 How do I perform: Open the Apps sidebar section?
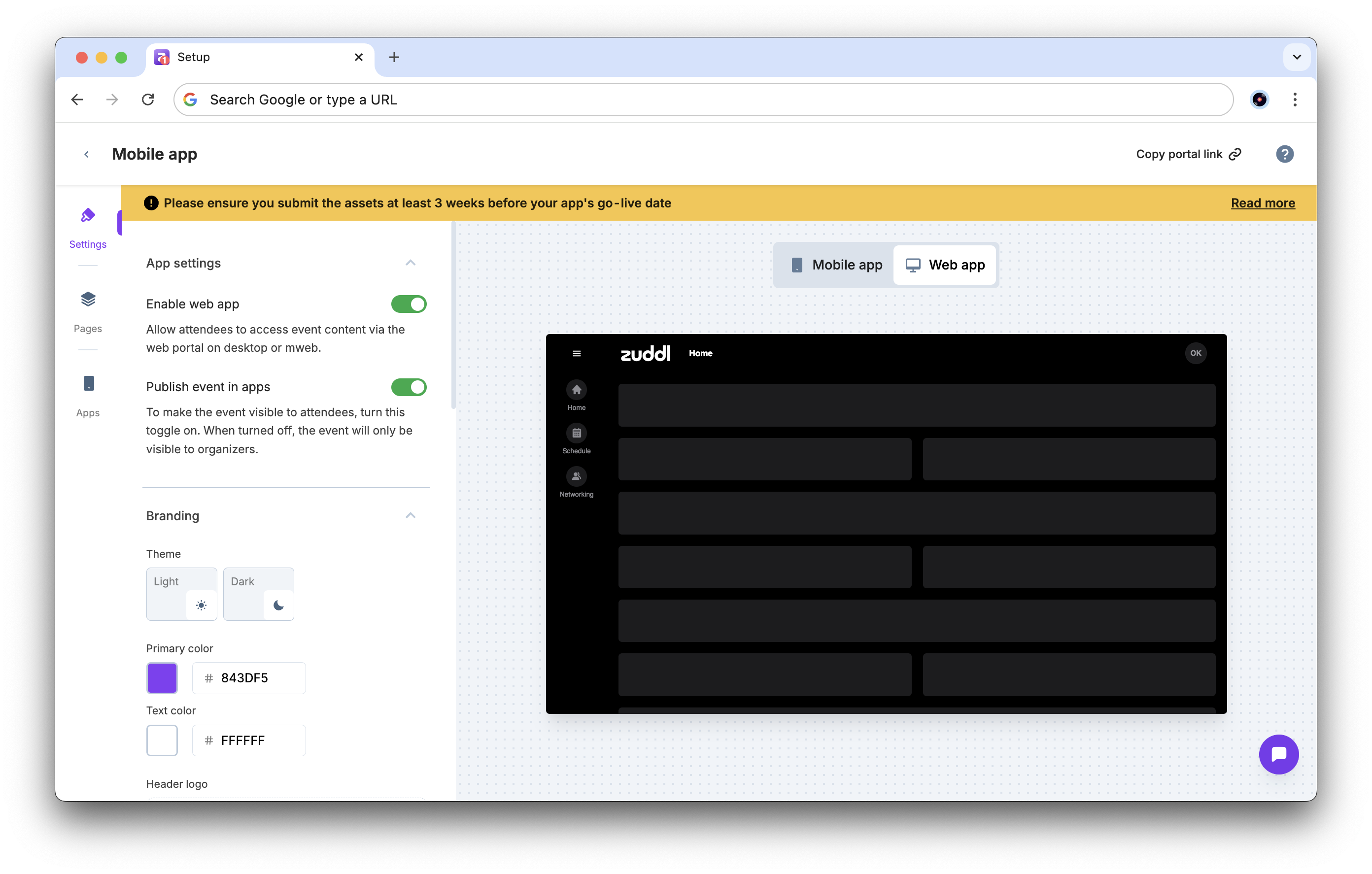click(88, 396)
